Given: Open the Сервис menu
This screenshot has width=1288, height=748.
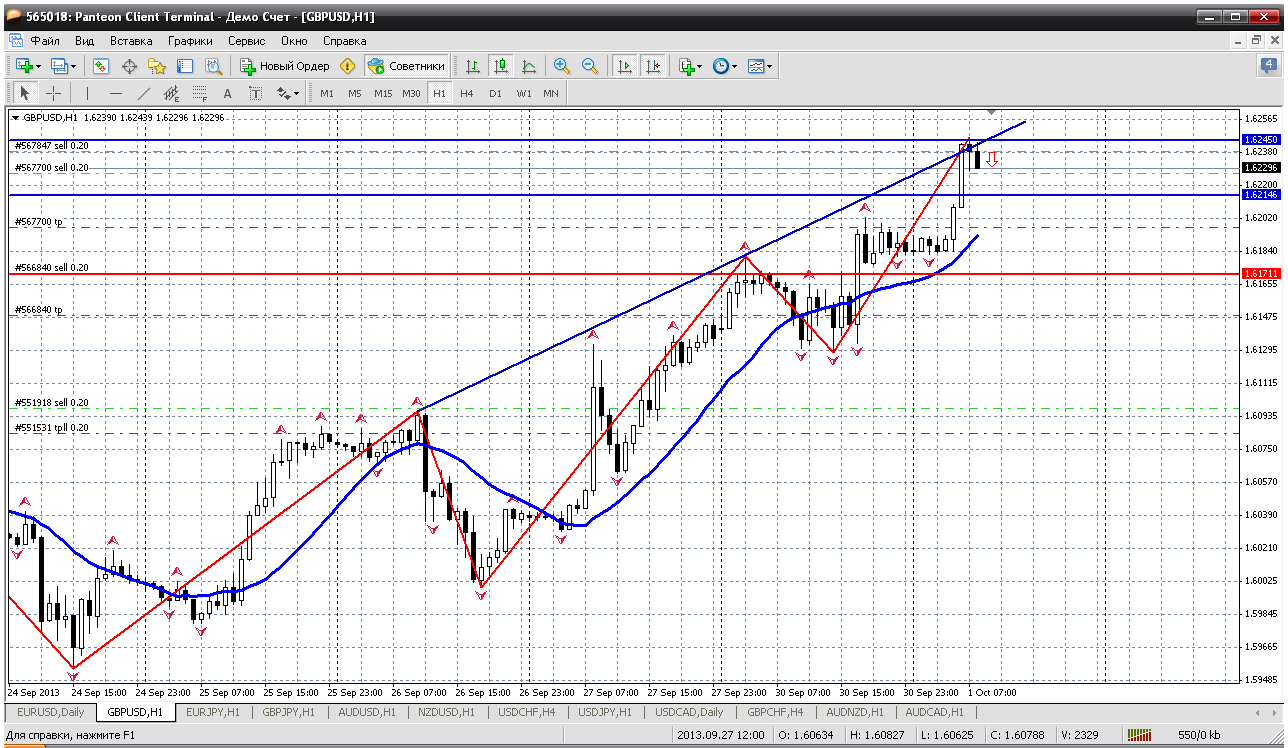Looking at the screenshot, I should click(x=247, y=41).
